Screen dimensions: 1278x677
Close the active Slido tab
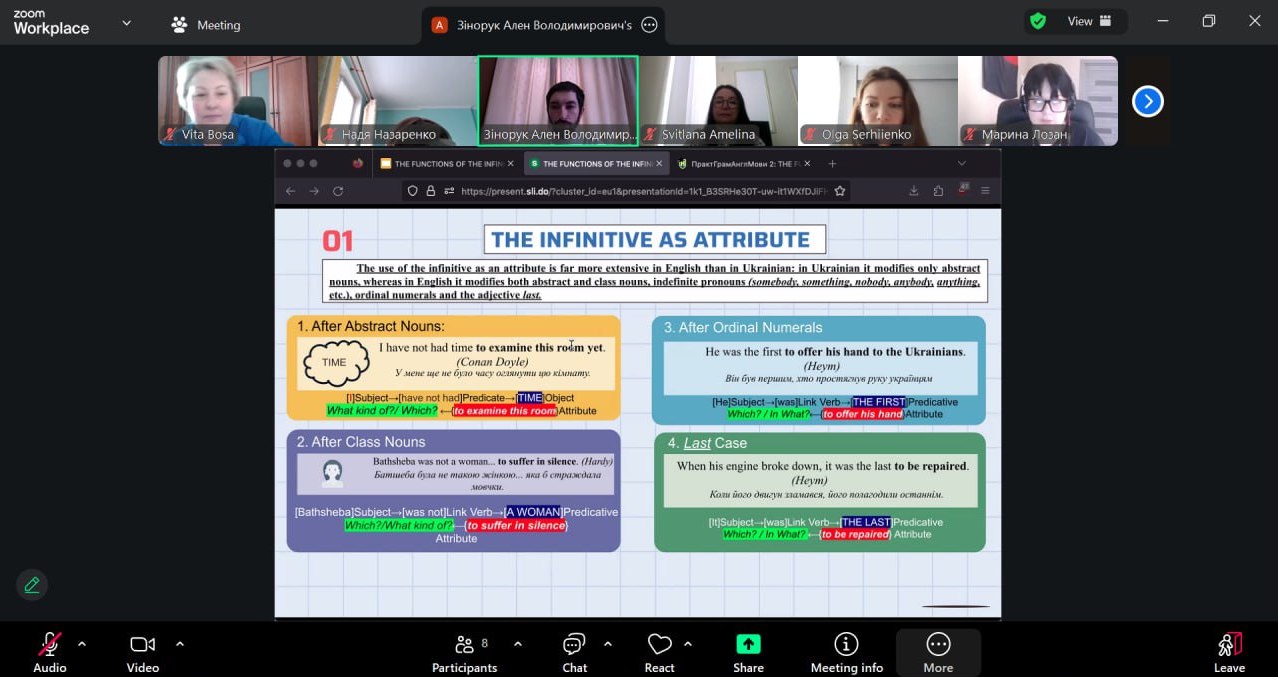click(x=660, y=164)
